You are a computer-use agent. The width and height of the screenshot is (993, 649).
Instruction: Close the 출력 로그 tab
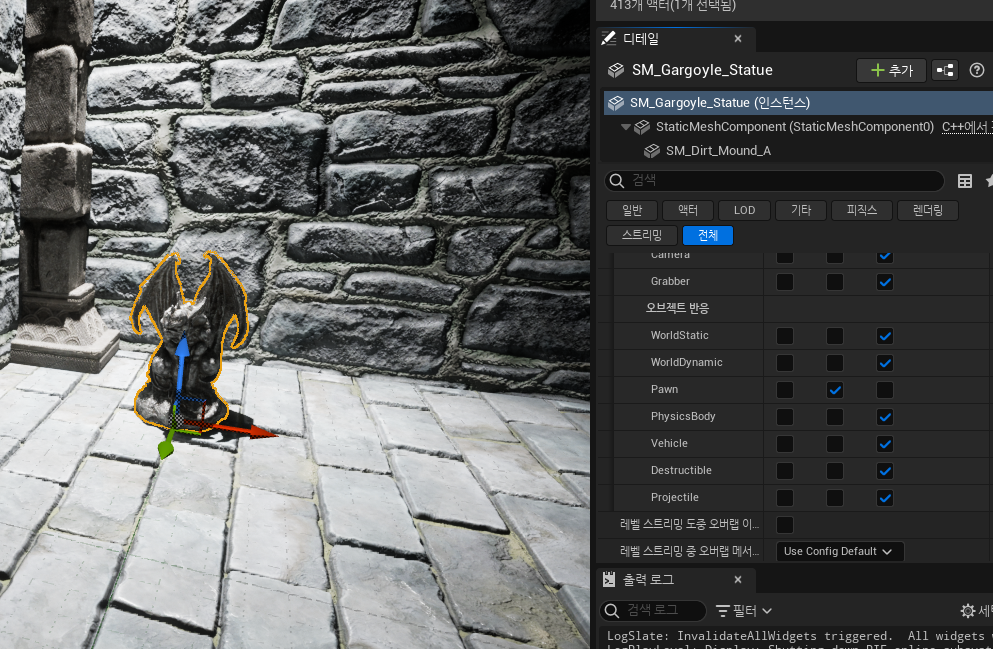coord(738,579)
